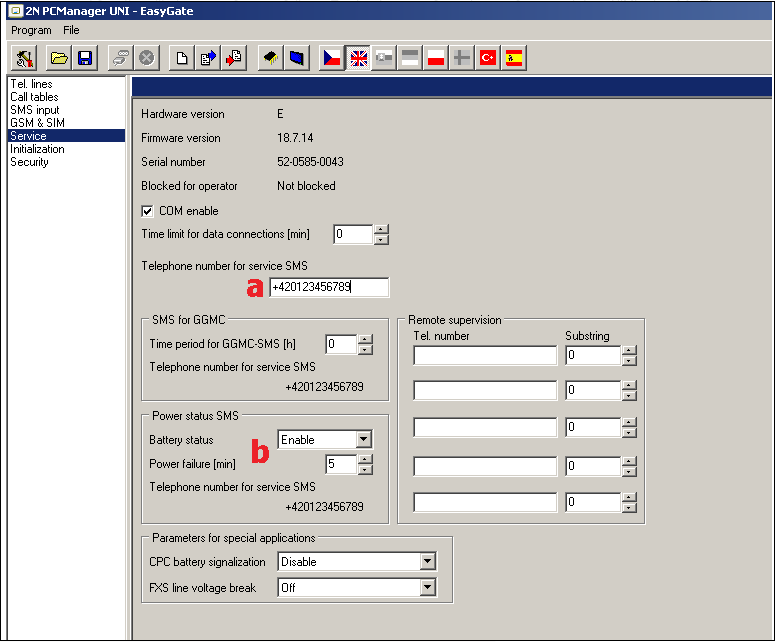Click the greyed round X stop icon
Screen dimensions: 775x642
(147, 58)
